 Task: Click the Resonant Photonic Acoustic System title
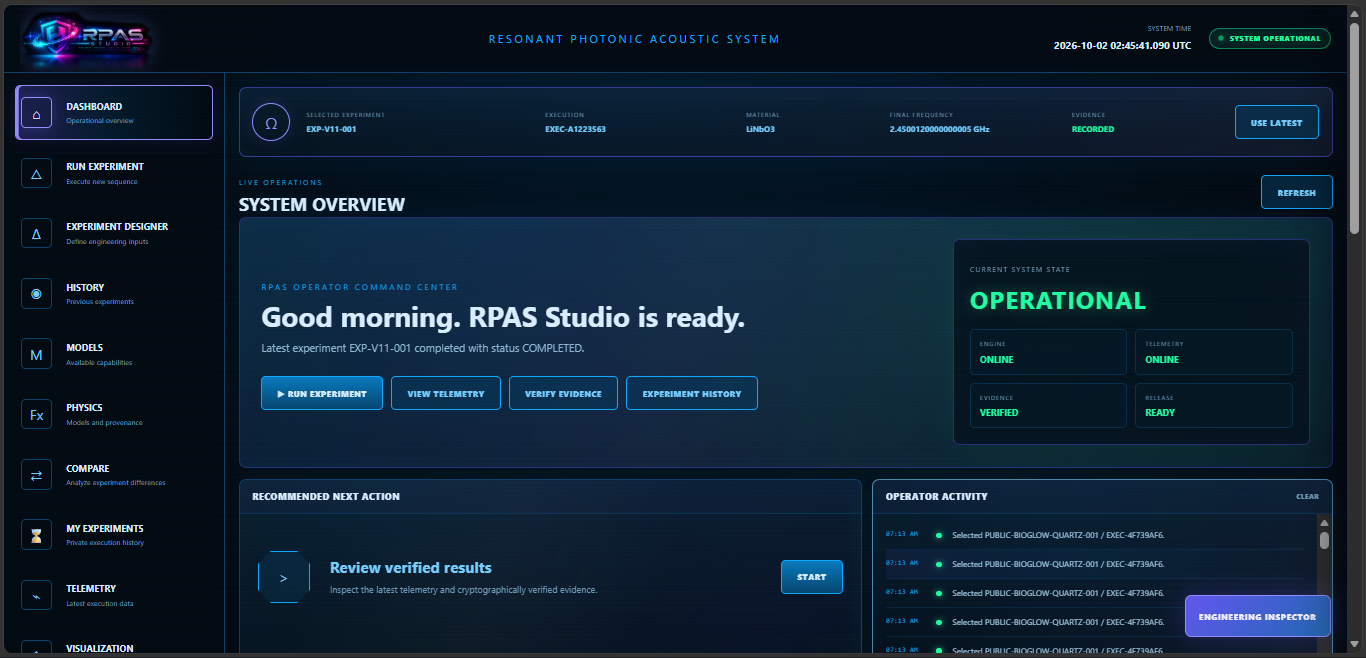[634, 39]
